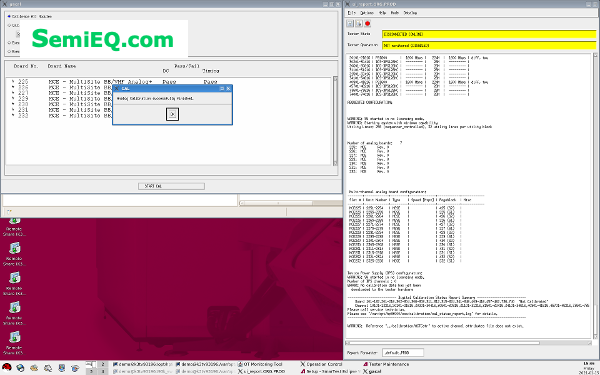Viewport: 600px width, 375px height.
Task: Open fourth Remote Share desktop icon
Action: click(15, 313)
